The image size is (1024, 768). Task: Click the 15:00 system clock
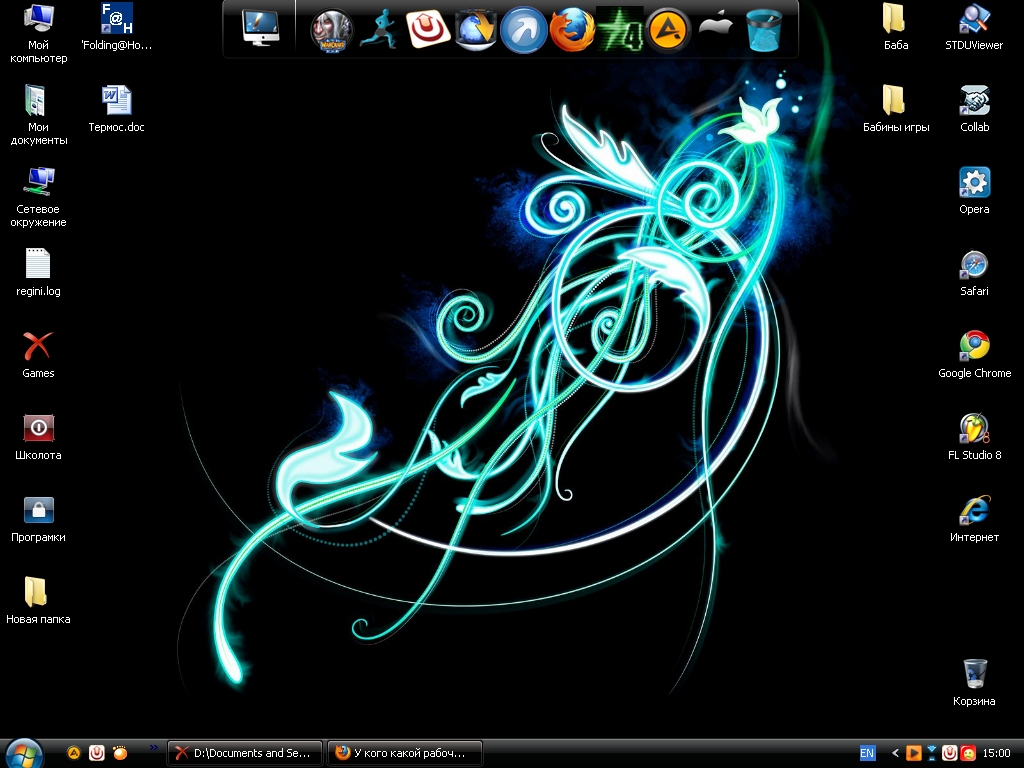(997, 753)
